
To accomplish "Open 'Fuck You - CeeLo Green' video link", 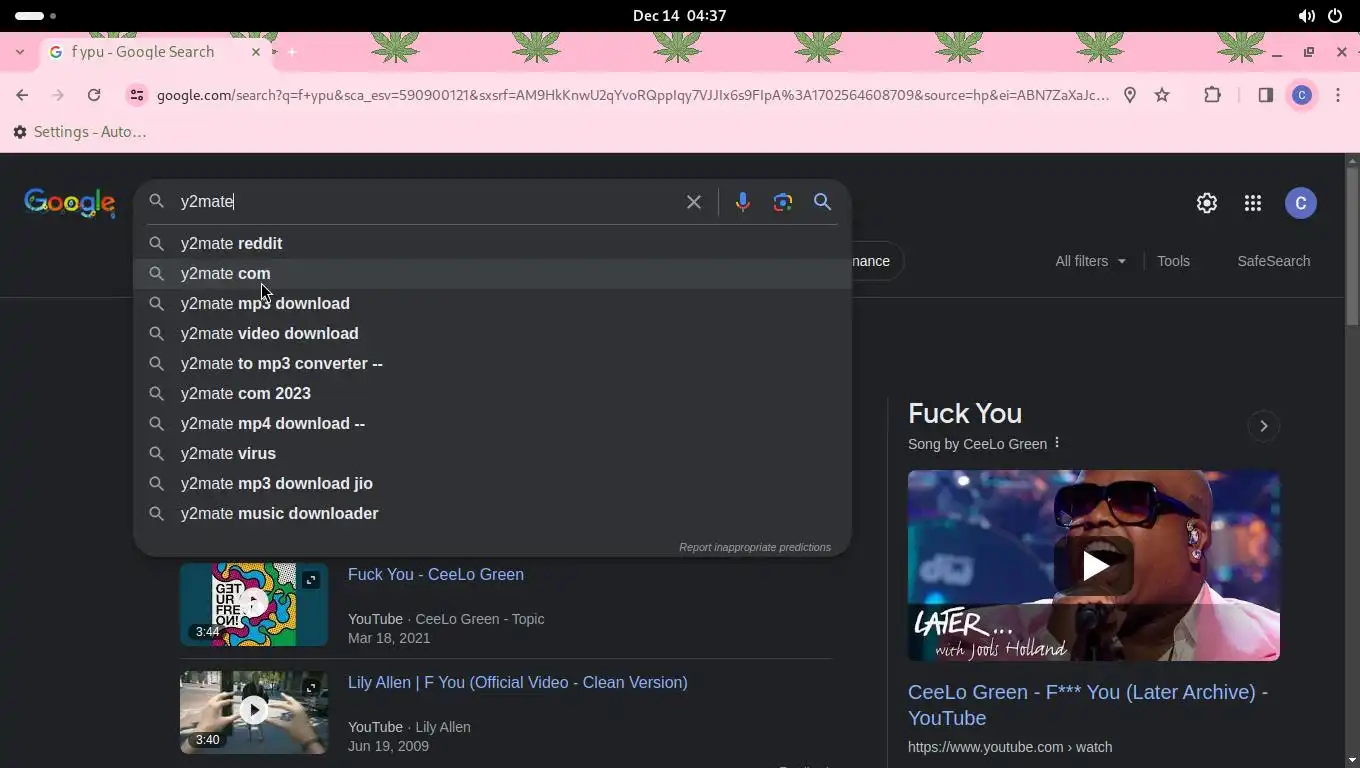I will pos(436,574).
